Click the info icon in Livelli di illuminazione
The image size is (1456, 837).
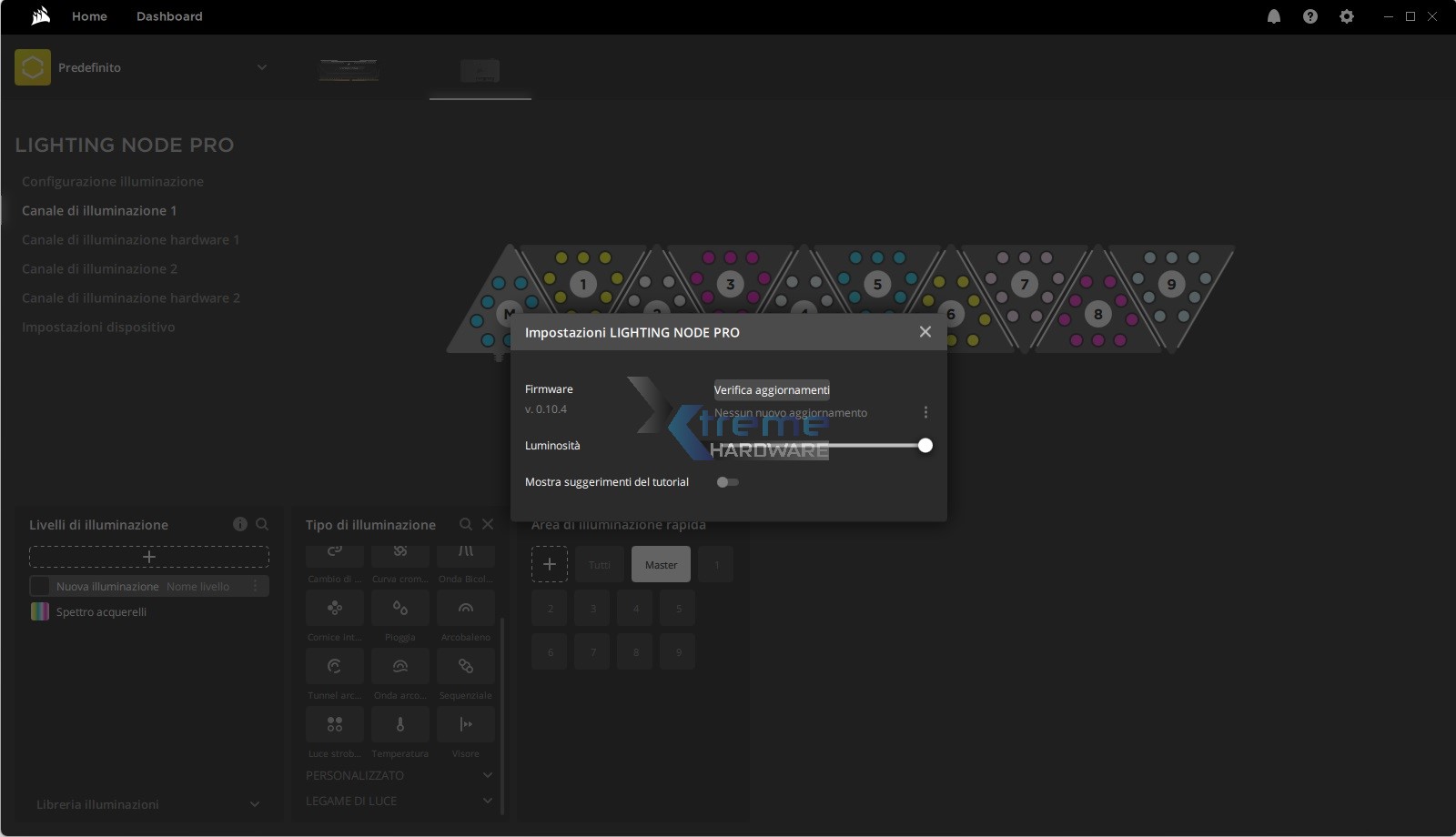(240, 524)
